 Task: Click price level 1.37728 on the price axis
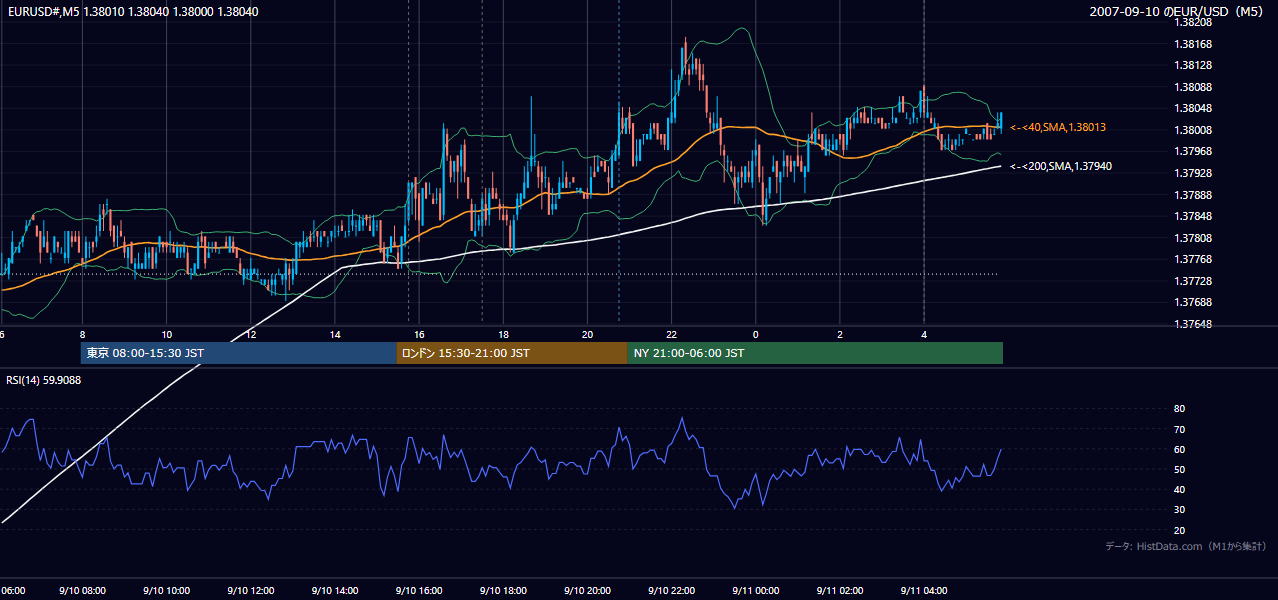[1193, 281]
